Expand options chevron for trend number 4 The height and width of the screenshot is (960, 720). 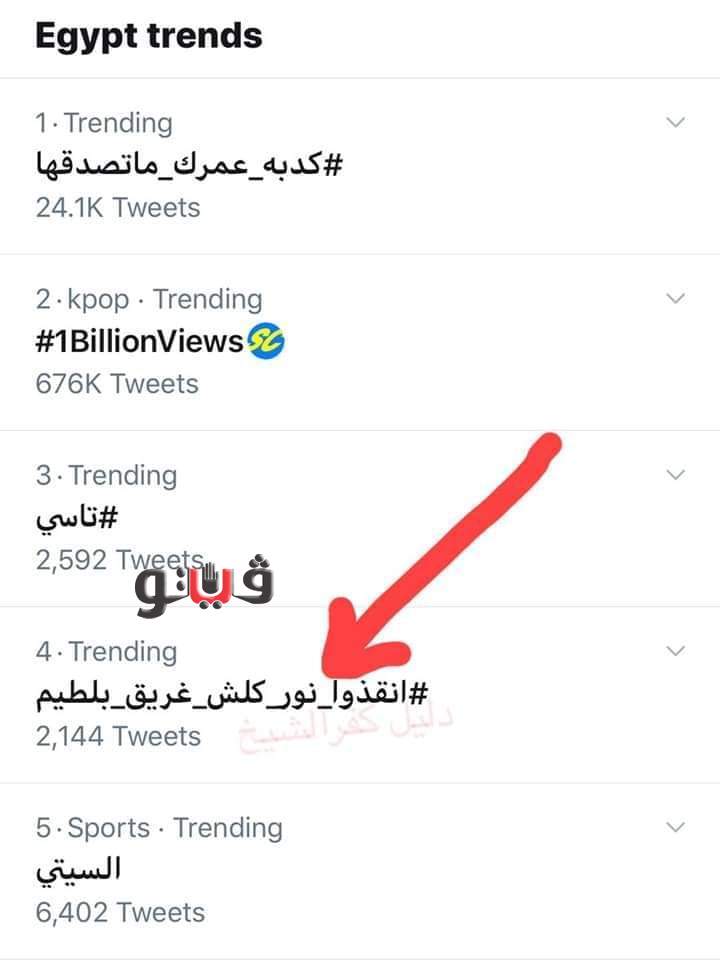point(676,651)
